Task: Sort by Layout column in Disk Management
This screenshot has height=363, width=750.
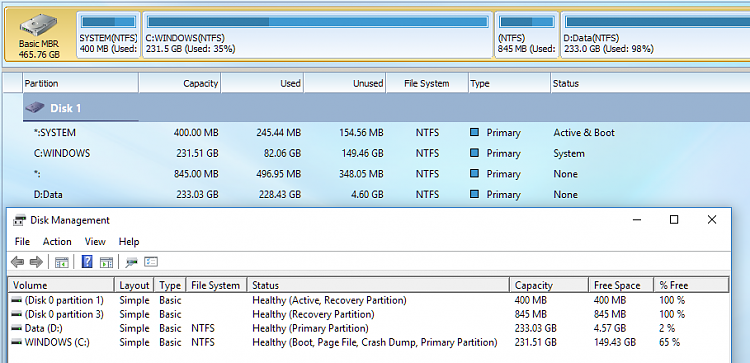Action: coord(134,286)
